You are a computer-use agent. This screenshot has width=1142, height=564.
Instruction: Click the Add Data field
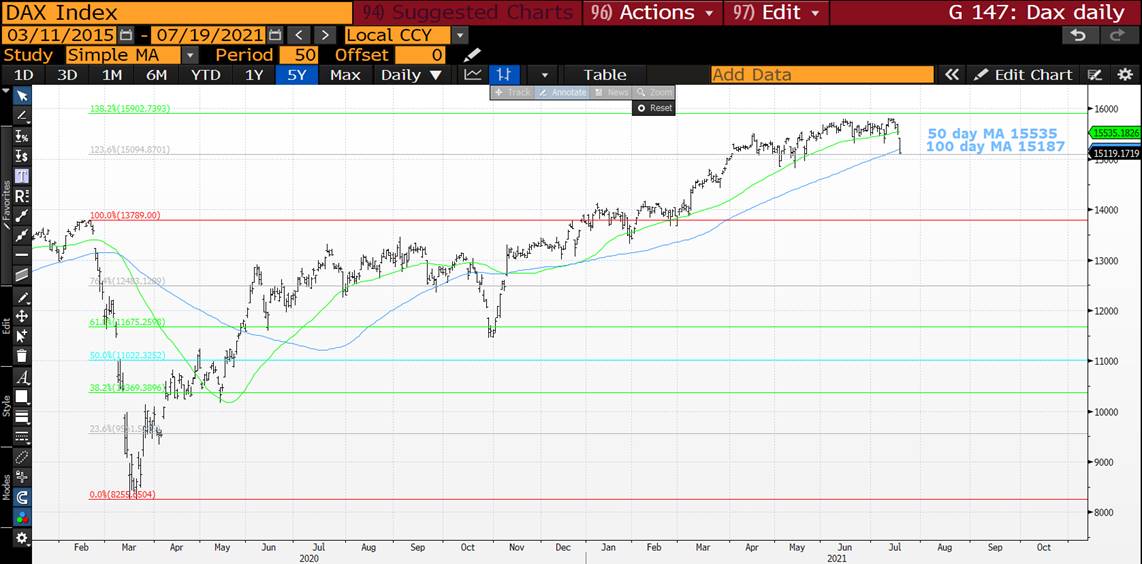(822, 74)
